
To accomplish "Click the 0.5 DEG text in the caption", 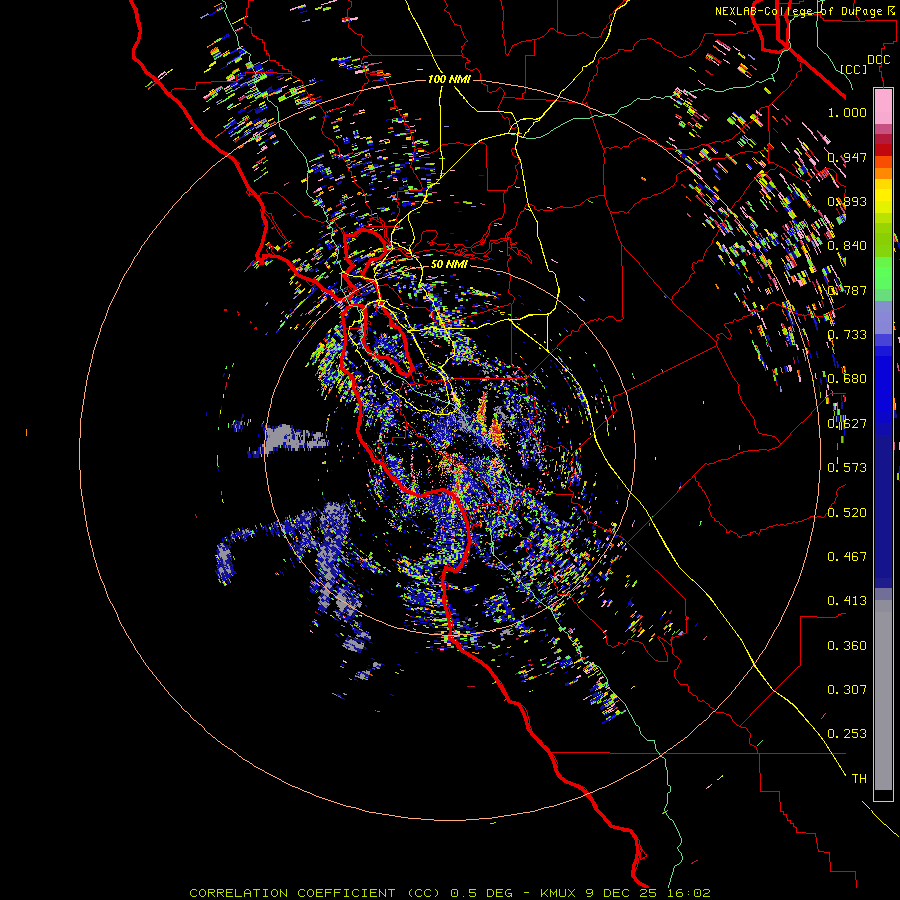I will point(482,893).
